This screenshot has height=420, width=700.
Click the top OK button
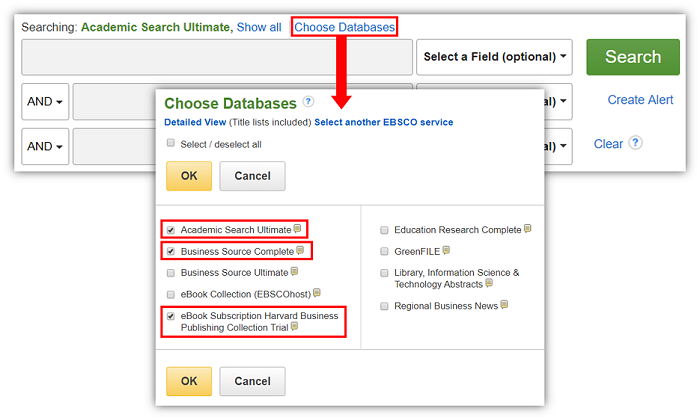pyautogui.click(x=189, y=176)
